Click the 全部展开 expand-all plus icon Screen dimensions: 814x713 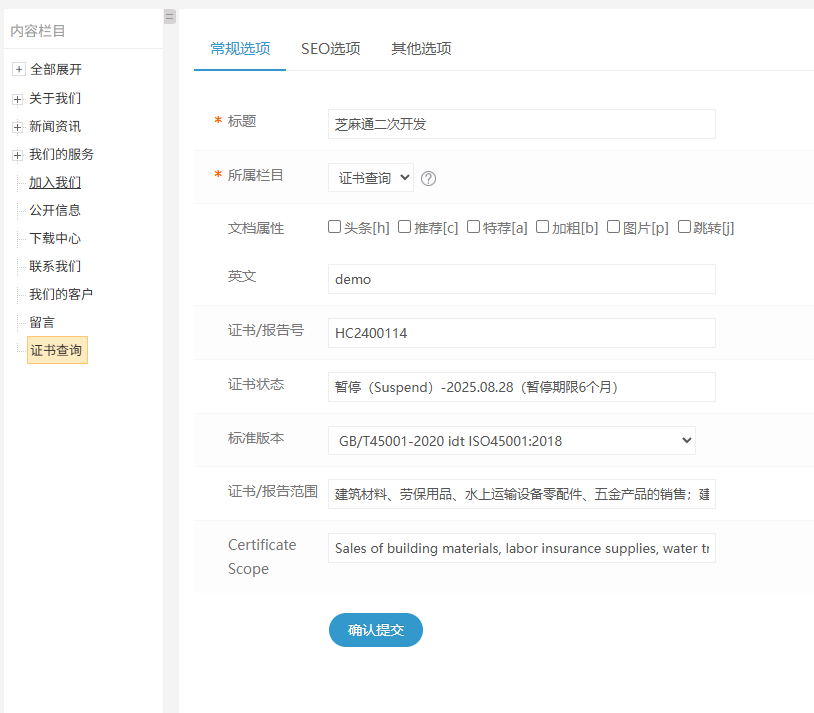click(18, 70)
